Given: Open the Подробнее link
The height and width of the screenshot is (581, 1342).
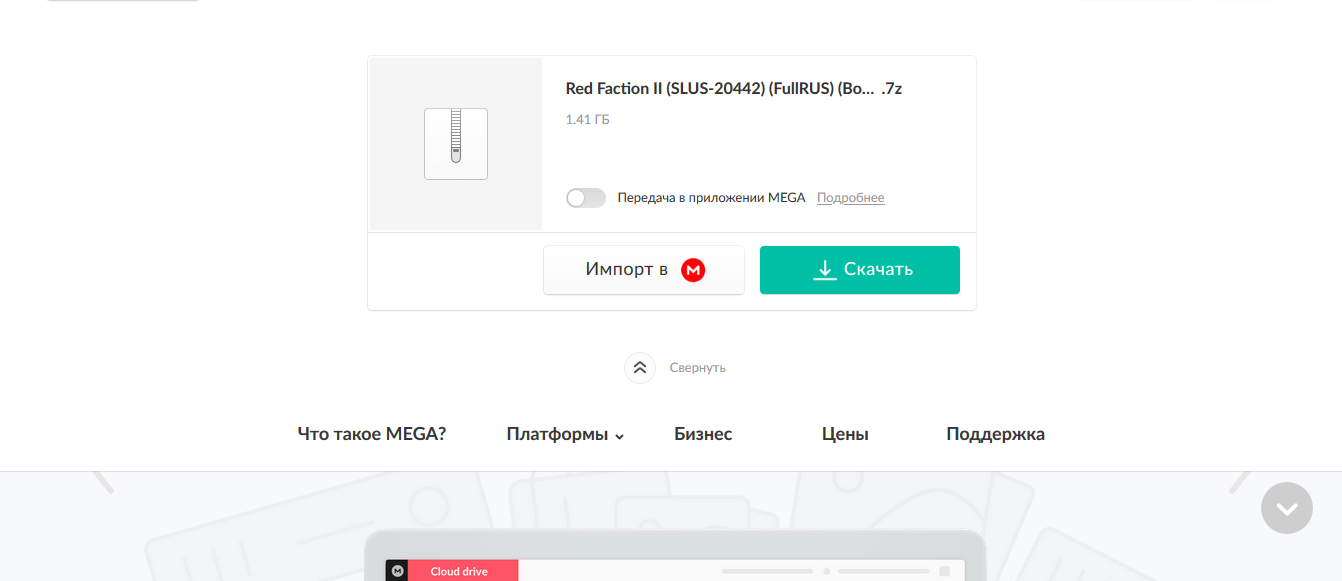Looking at the screenshot, I should click(851, 198).
